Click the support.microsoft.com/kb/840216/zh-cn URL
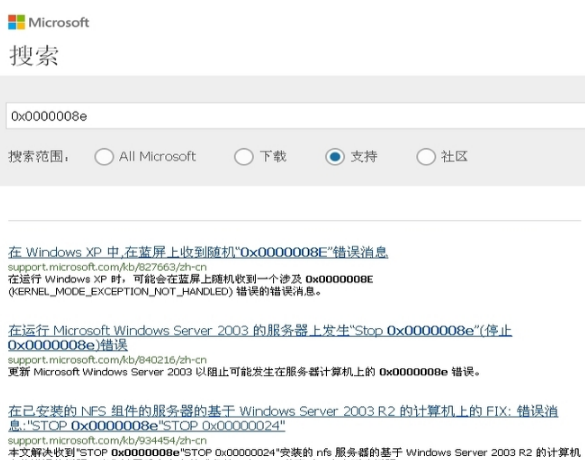 click(107, 360)
